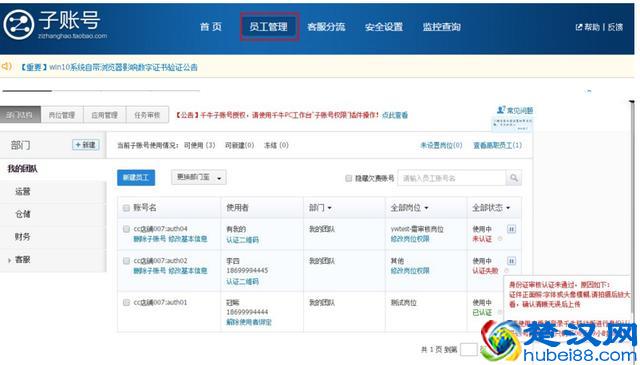Switch to the 部门结构 tab
Image resolution: width=640 pixels, height=365 pixels.
click(20, 115)
